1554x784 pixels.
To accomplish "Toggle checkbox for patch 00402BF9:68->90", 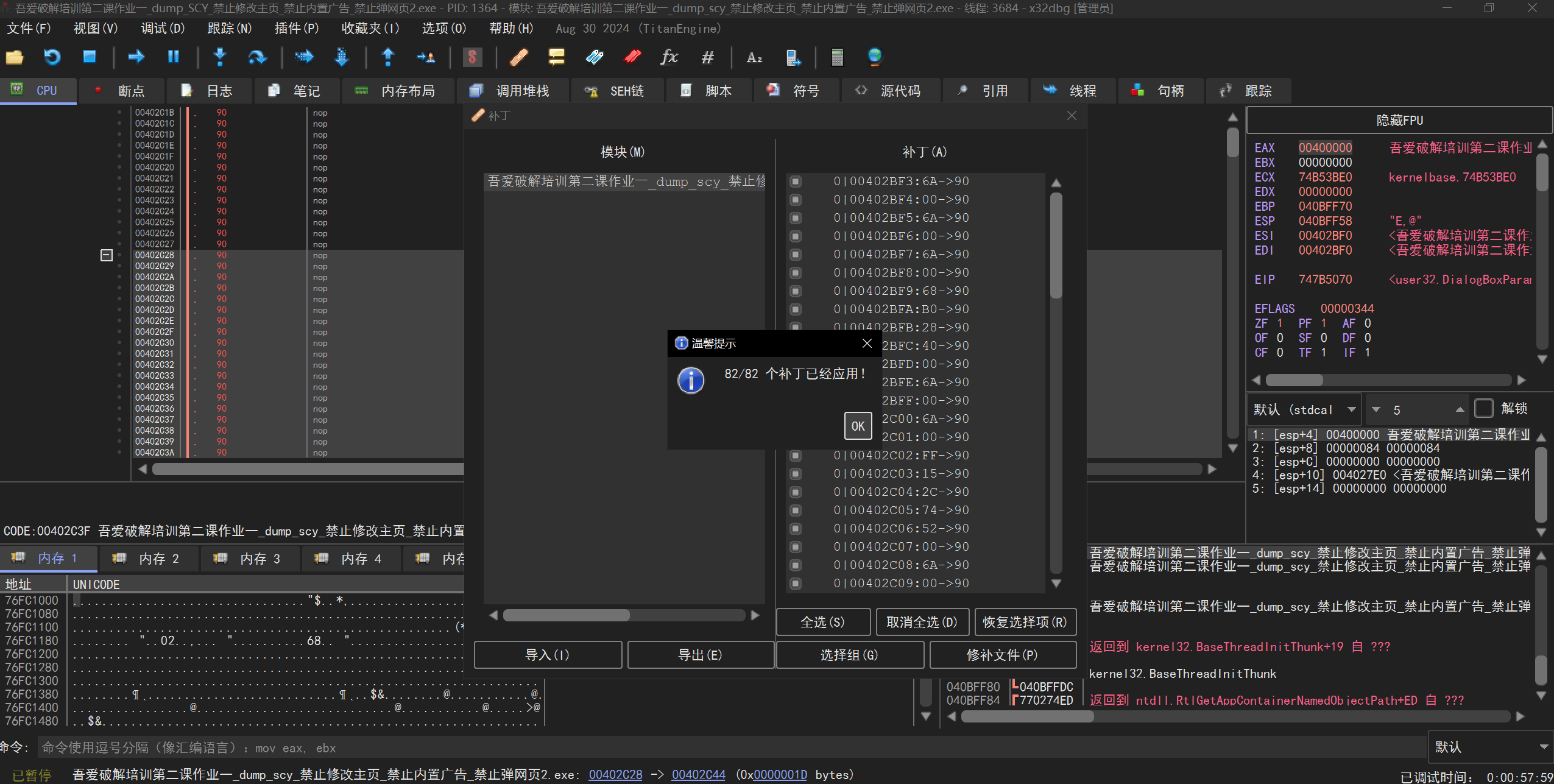I will [796, 291].
